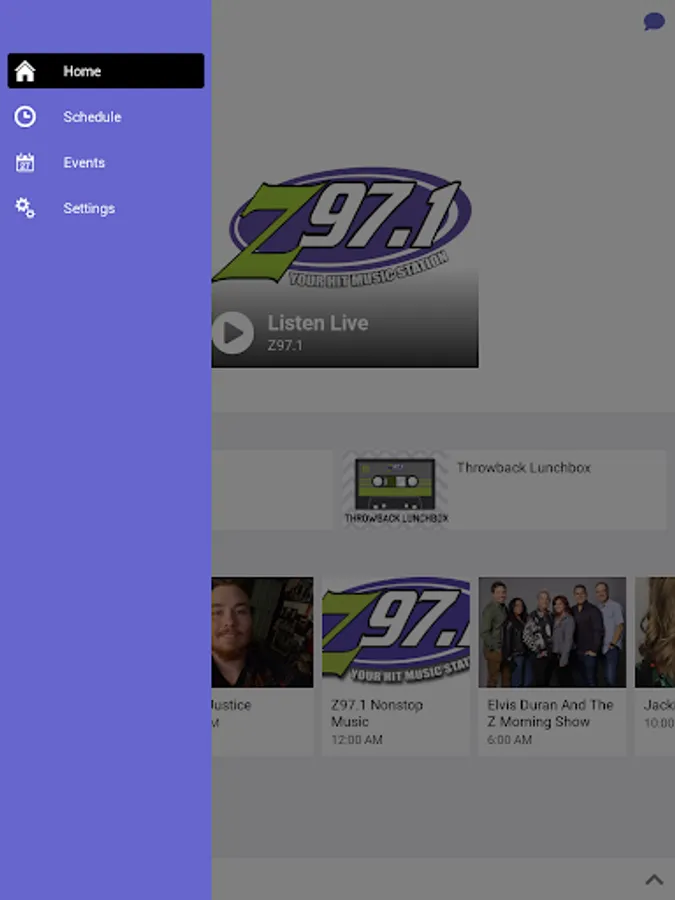Expand the player with the up chevron
The image size is (675, 900).
[654, 879]
